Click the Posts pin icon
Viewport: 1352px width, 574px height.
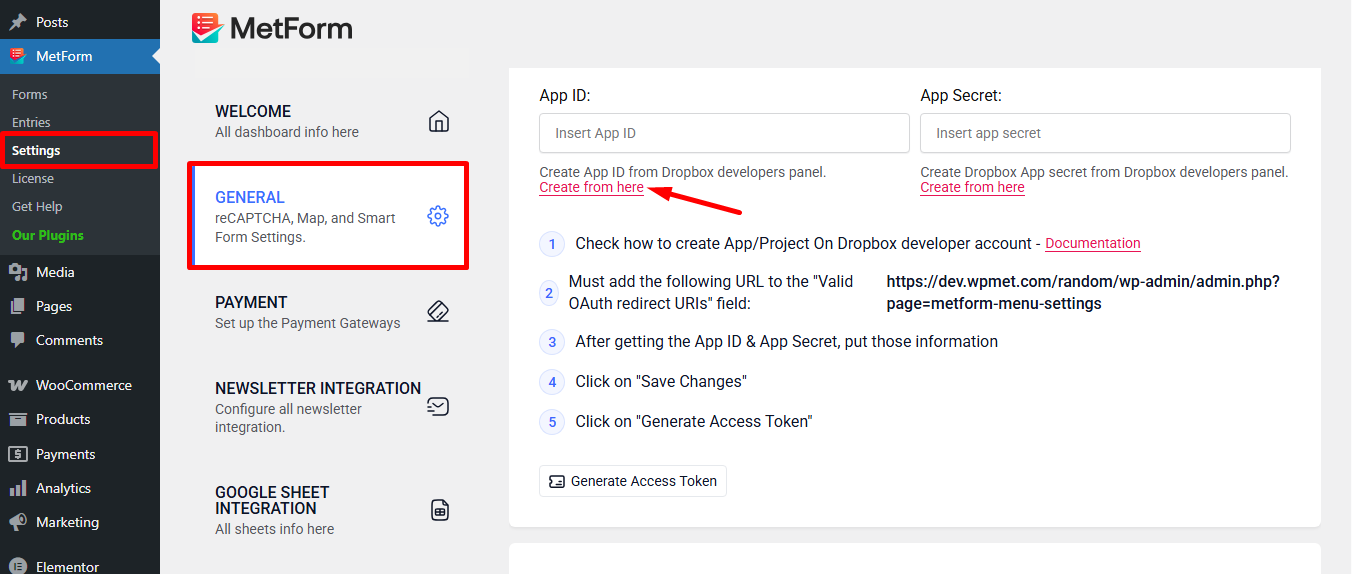pos(18,22)
